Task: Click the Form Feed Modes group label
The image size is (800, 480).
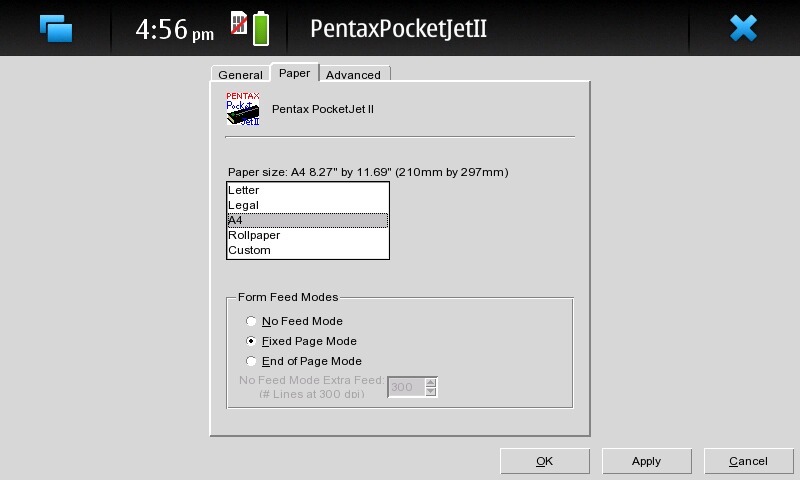Action: tap(288, 297)
